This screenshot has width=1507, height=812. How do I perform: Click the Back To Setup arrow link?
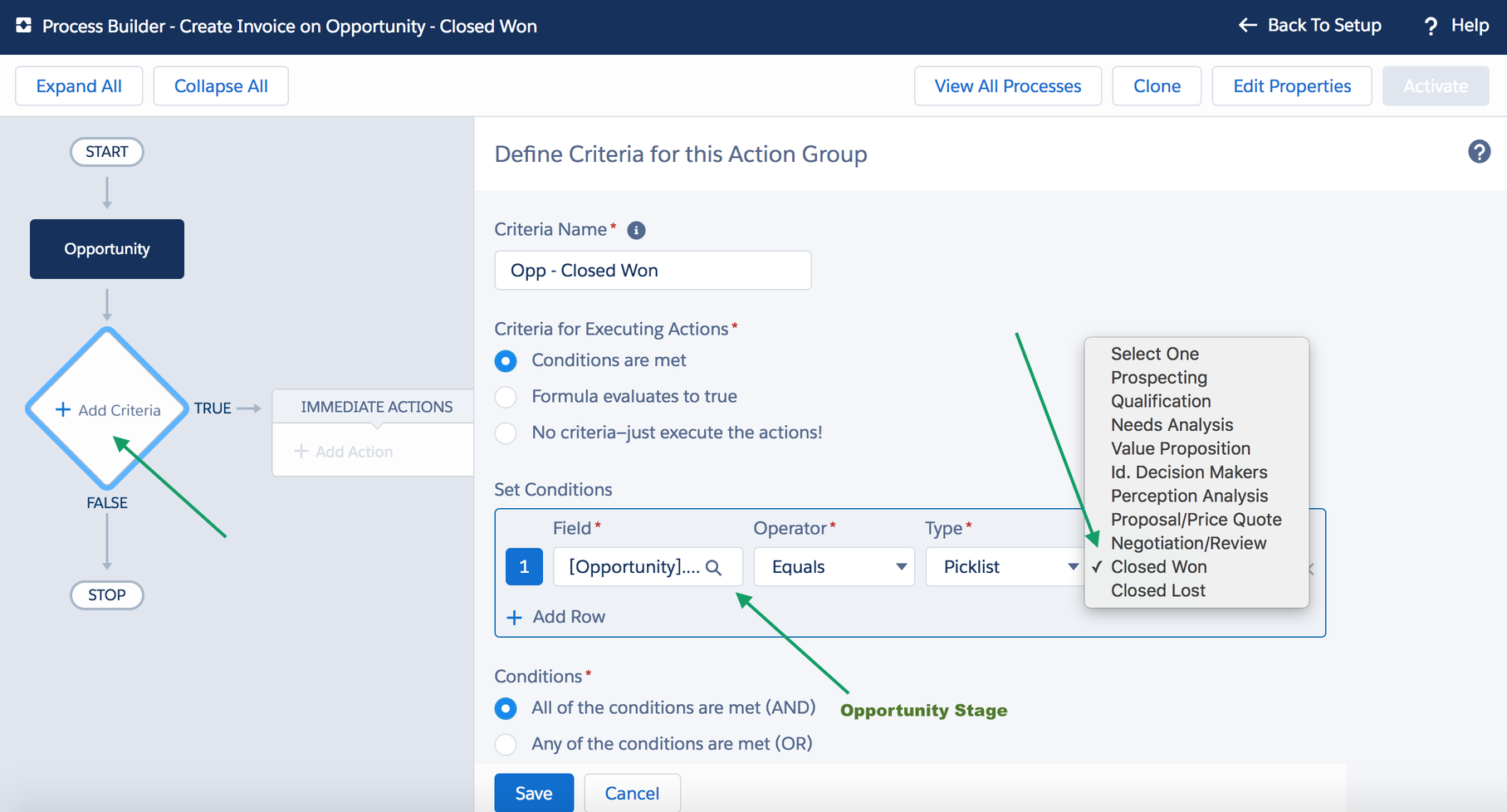coord(1309,26)
